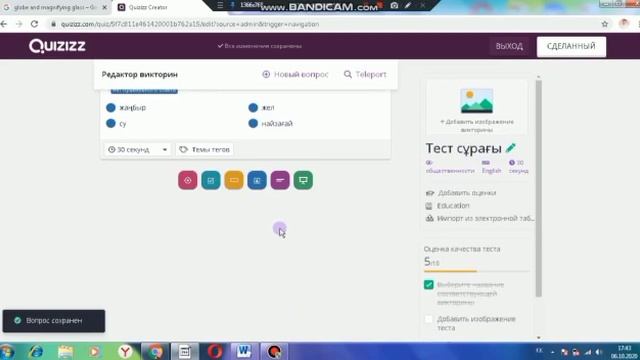Click the quiz image placeholder picture

pyautogui.click(x=477, y=101)
